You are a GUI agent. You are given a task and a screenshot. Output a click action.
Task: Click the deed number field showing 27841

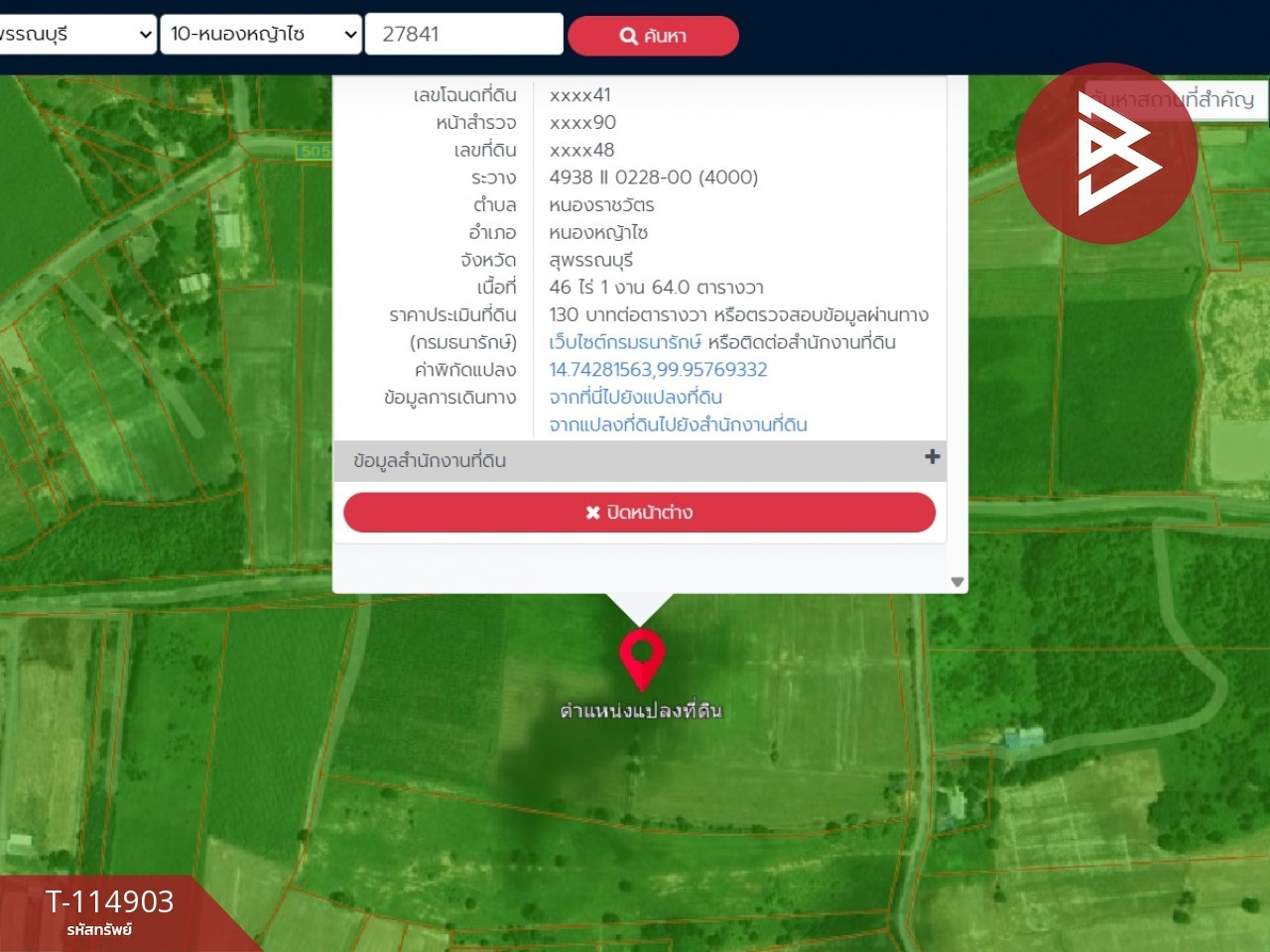(x=464, y=34)
